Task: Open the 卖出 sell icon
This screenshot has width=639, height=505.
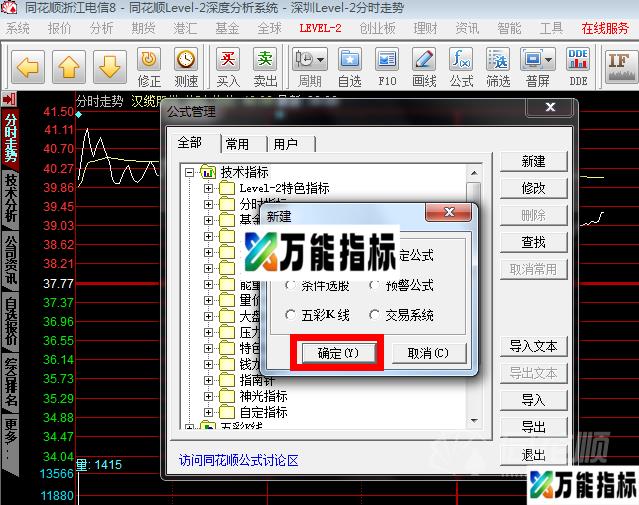Action: pos(265,67)
